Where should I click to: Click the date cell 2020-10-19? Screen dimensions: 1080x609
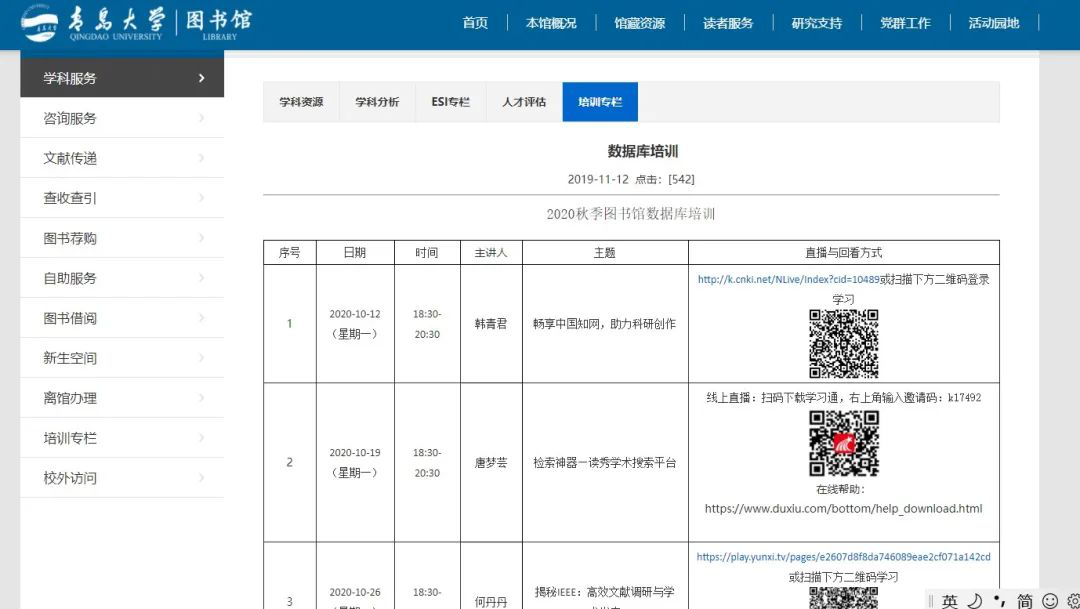tap(355, 462)
